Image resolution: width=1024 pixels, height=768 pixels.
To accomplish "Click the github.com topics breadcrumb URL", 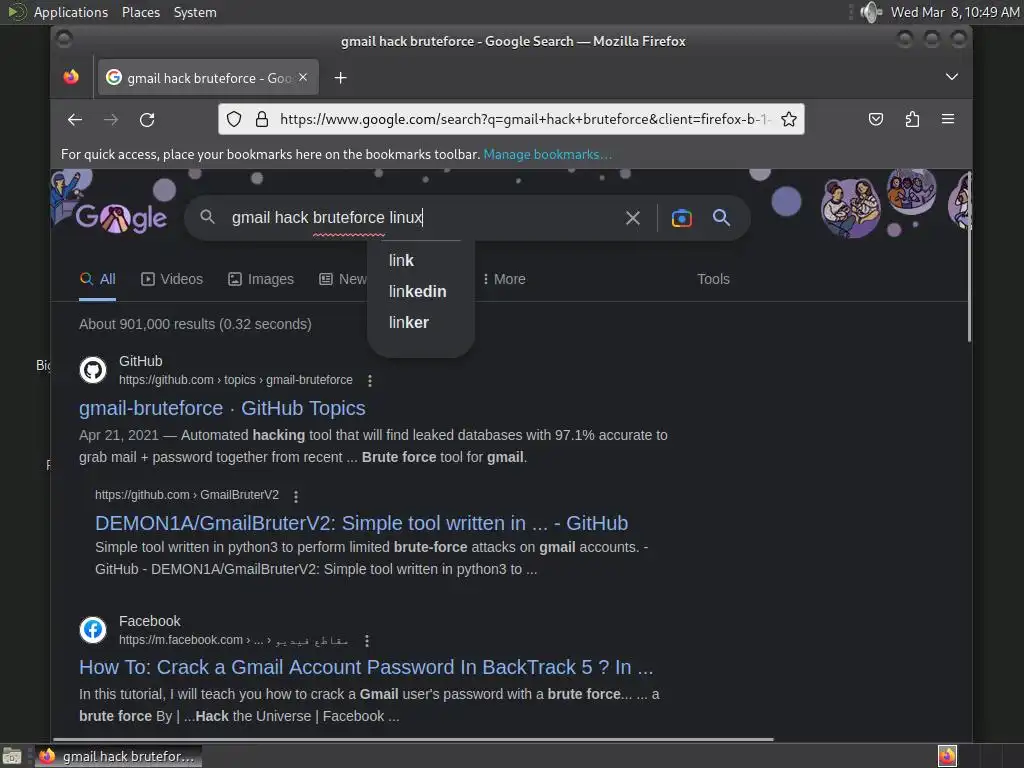I will [236, 380].
